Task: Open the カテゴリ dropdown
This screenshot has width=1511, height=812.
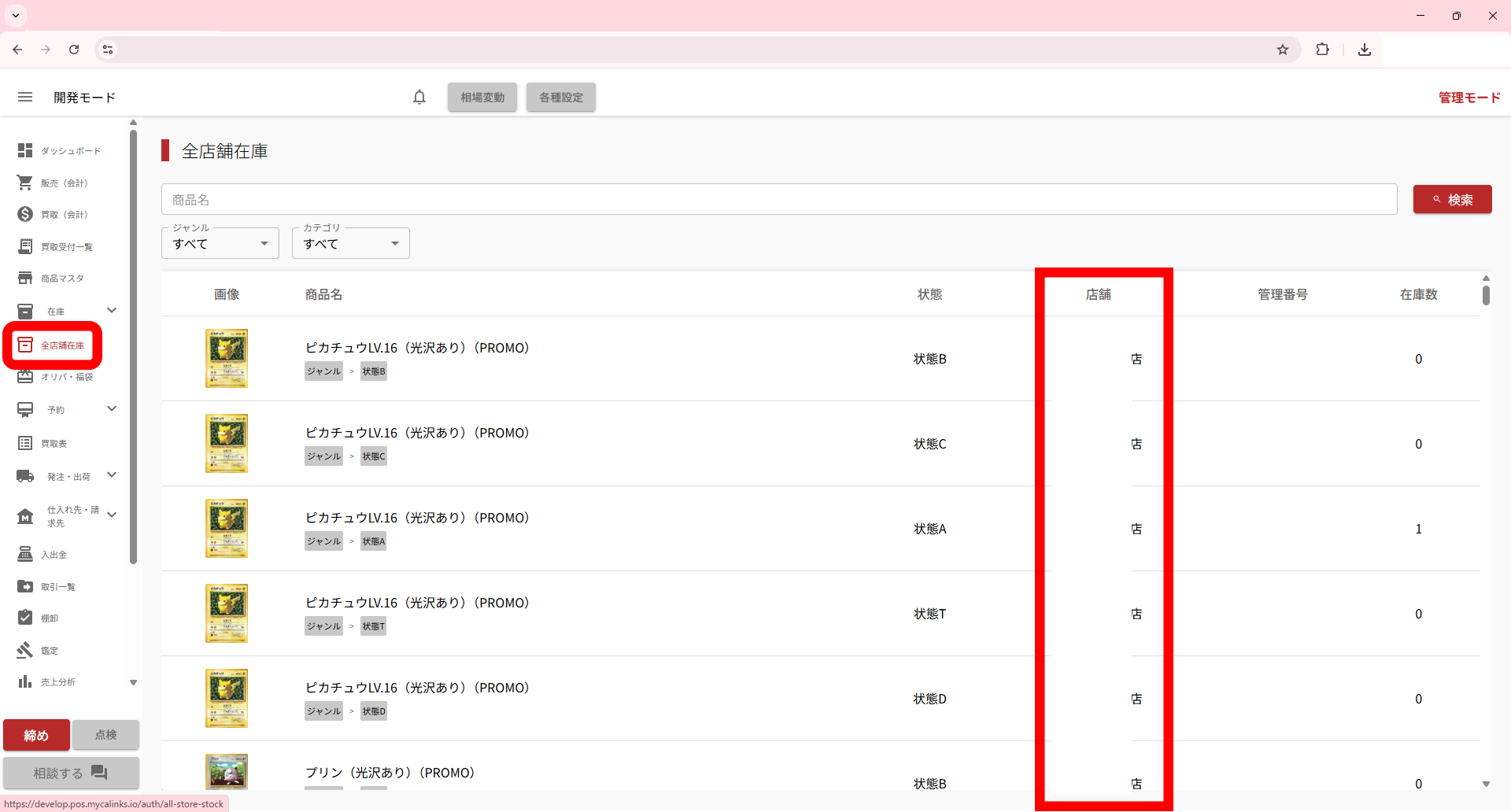Action: pos(351,243)
